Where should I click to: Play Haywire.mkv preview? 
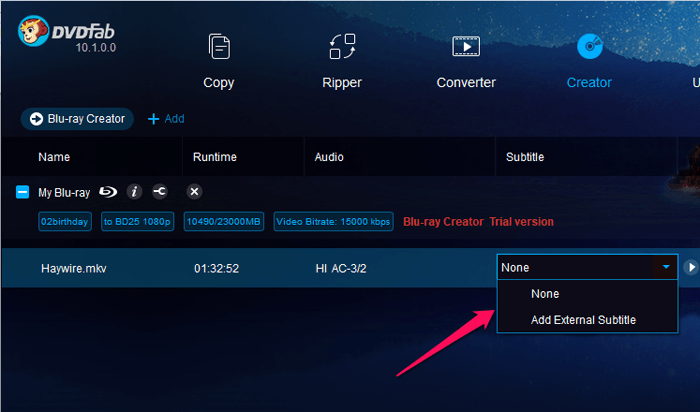click(x=691, y=267)
